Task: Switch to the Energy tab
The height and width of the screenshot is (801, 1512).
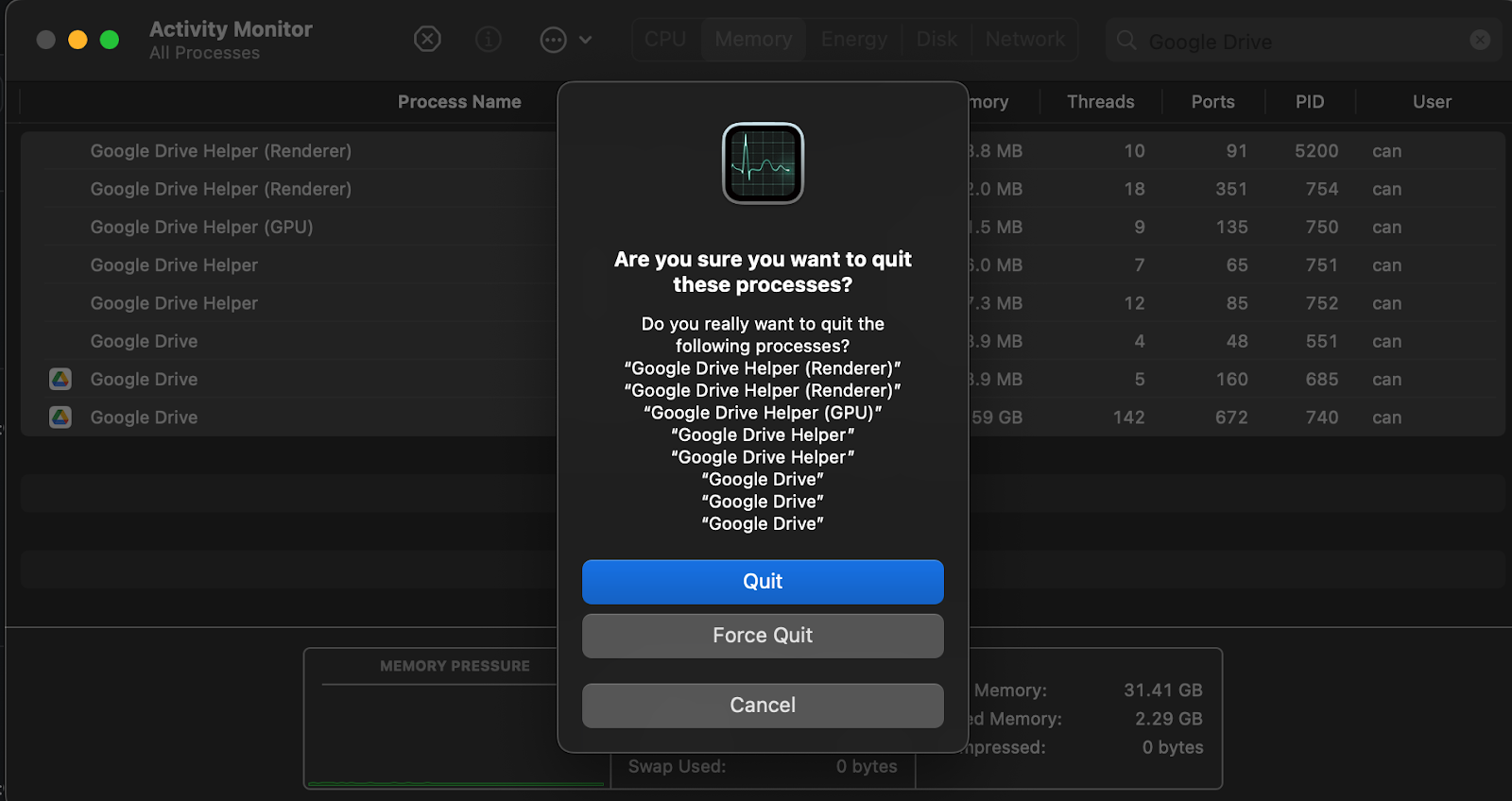Action: pos(854,40)
